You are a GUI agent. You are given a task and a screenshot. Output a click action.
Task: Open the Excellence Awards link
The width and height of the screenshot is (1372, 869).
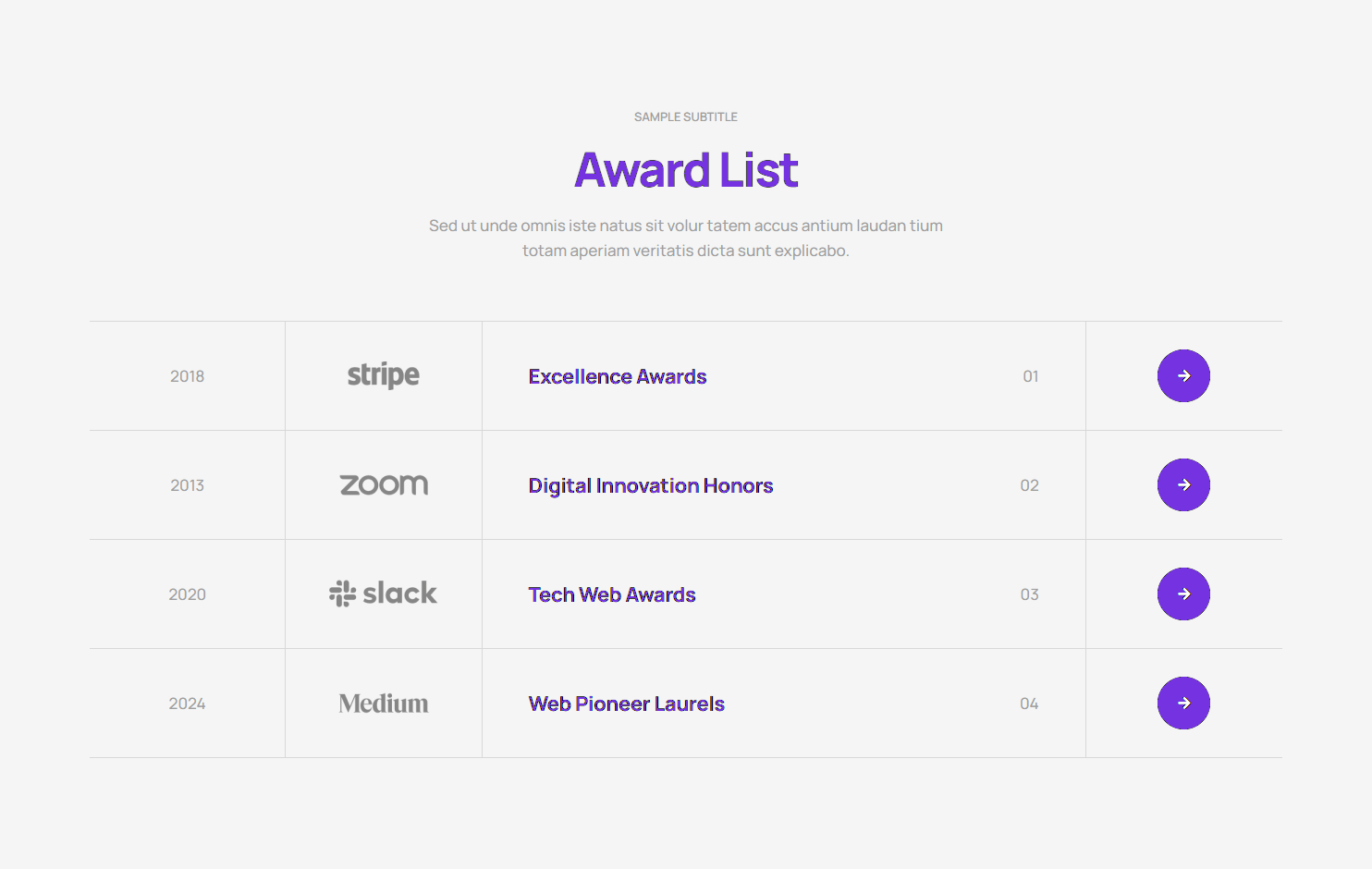click(618, 377)
